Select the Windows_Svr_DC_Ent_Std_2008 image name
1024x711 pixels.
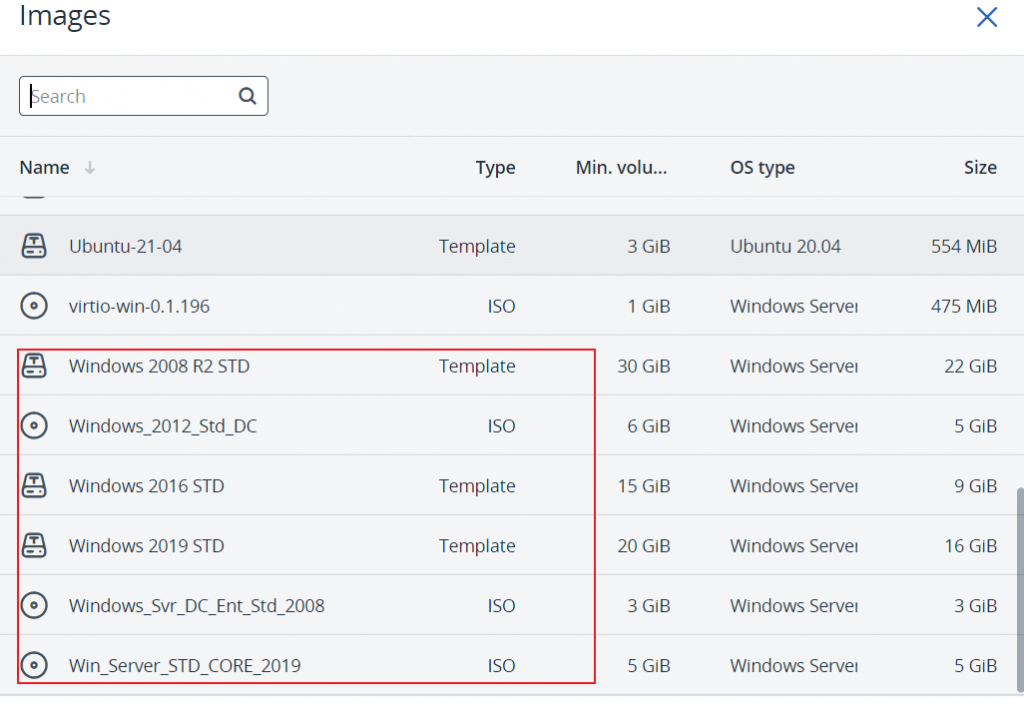[197, 606]
